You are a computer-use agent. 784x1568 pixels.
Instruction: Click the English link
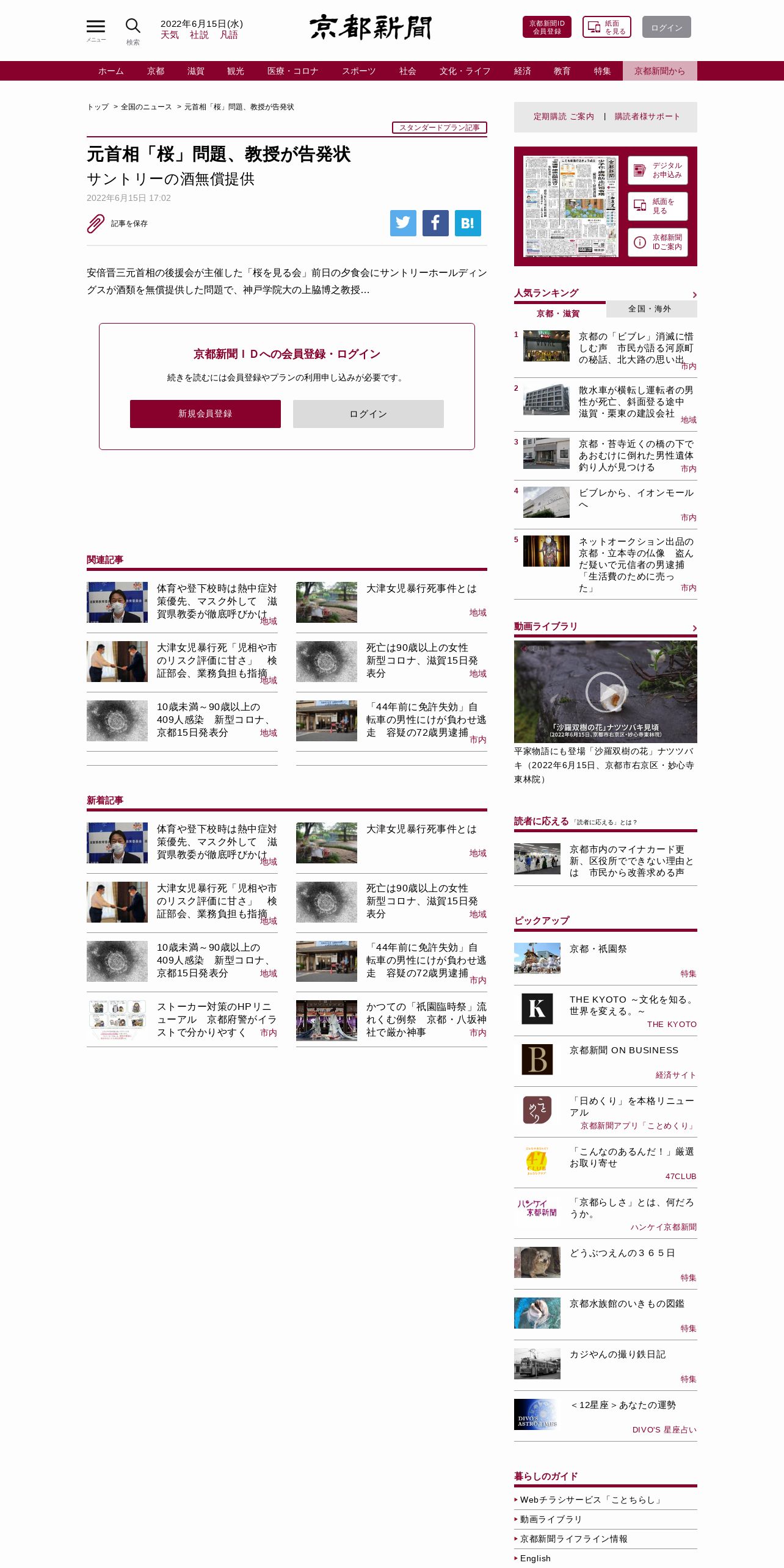535,1558
